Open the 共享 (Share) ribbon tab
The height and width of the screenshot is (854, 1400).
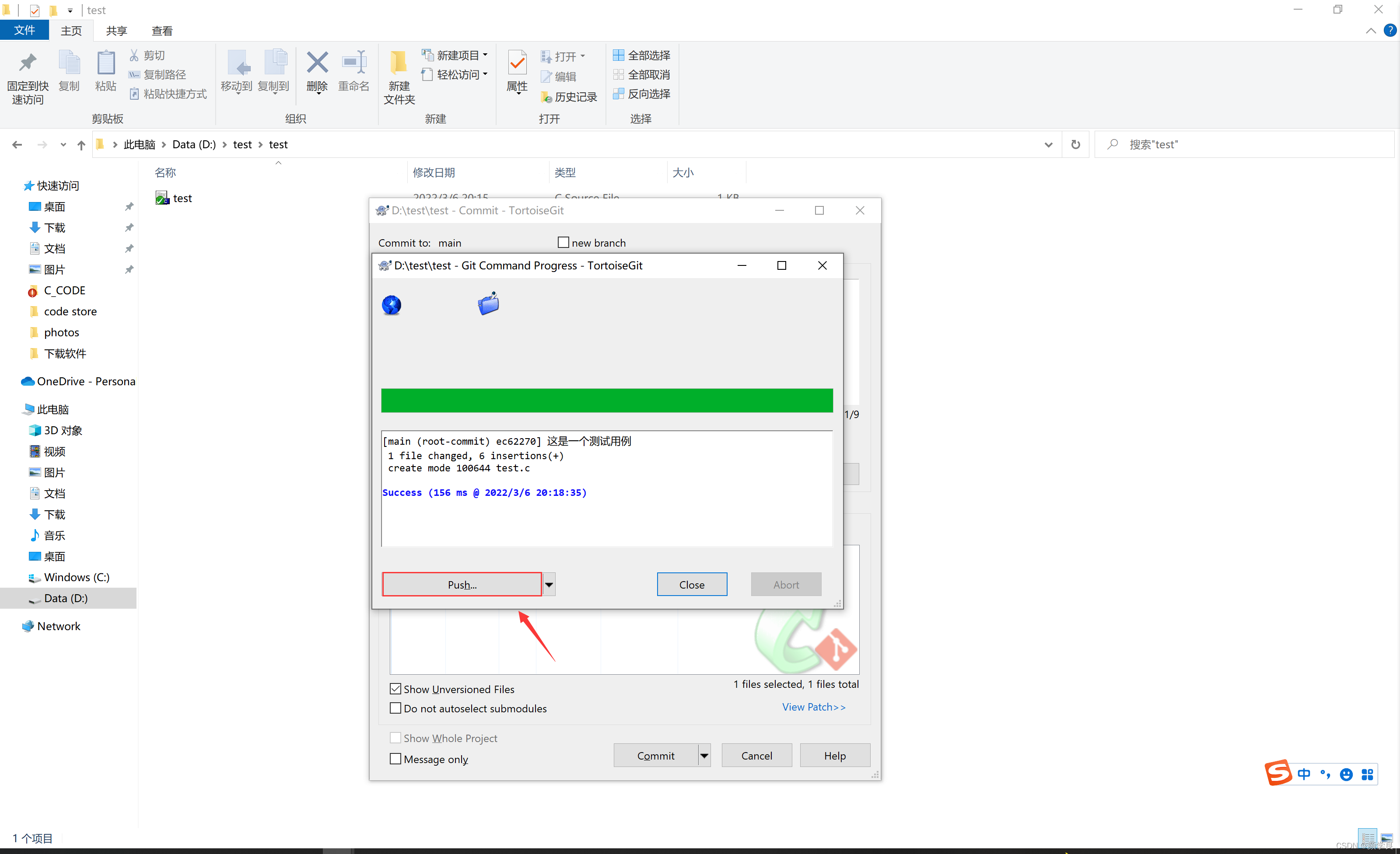[x=116, y=31]
